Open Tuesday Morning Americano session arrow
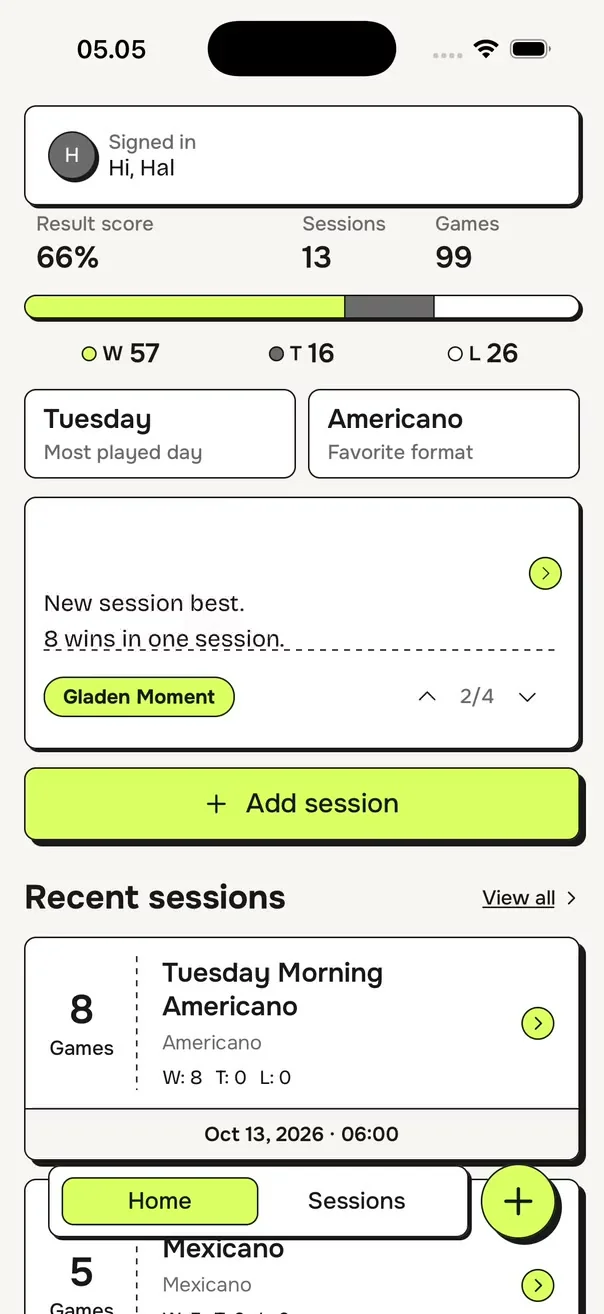 point(538,1023)
